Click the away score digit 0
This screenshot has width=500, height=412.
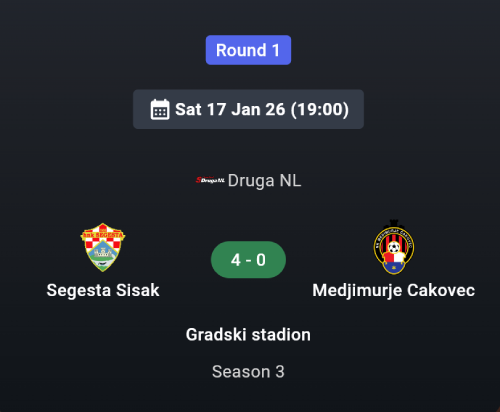click(261, 260)
